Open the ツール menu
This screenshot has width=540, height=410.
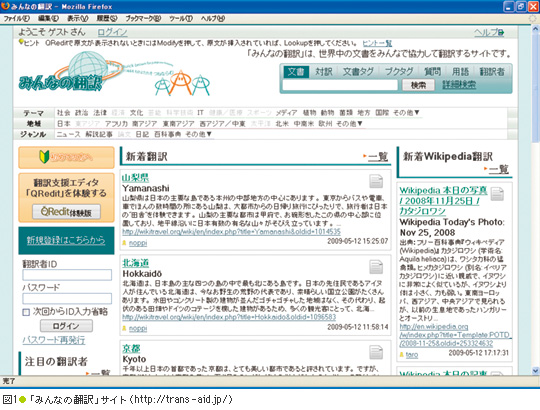click(x=180, y=19)
